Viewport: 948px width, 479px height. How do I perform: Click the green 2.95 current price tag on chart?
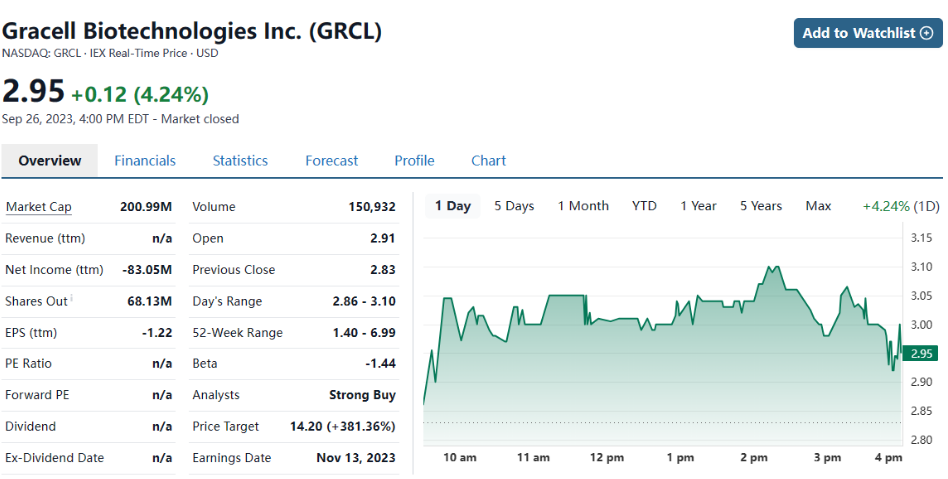922,353
